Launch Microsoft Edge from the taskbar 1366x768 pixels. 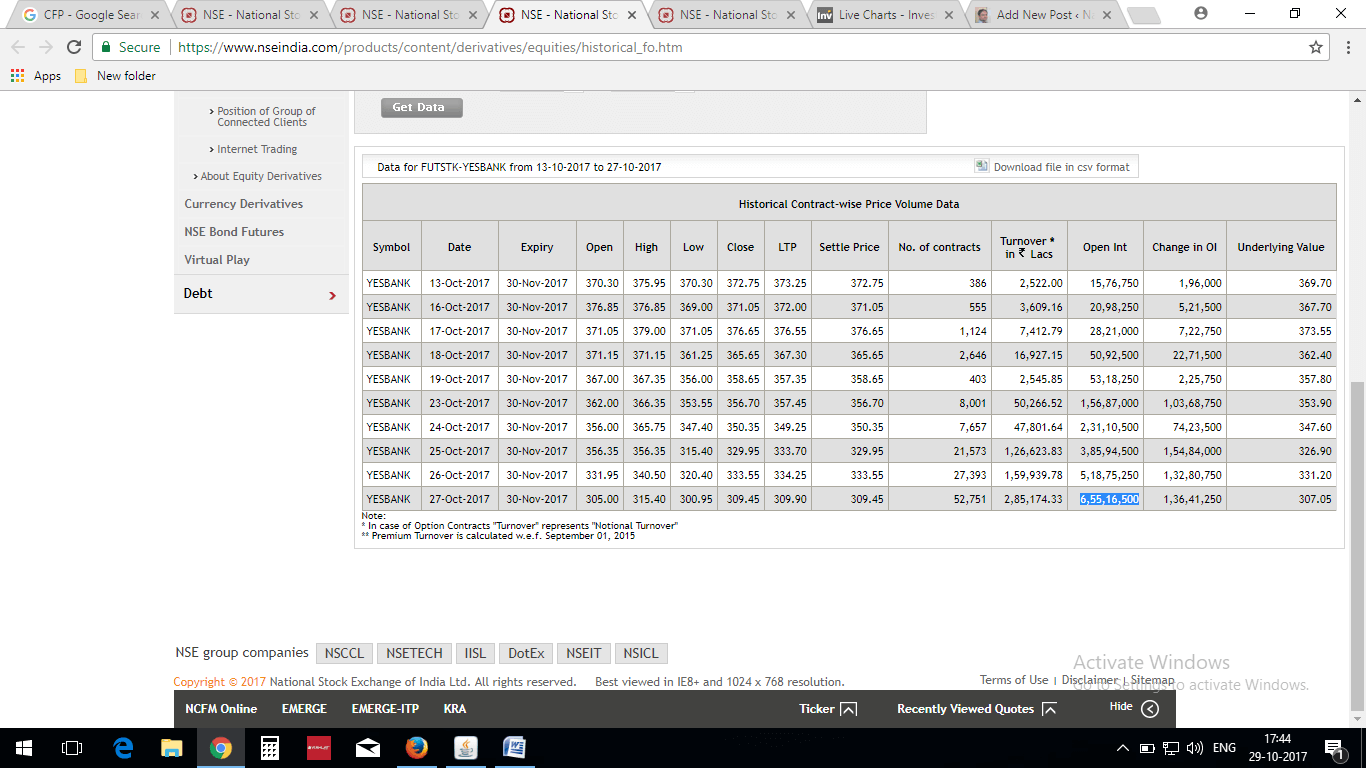[123, 748]
